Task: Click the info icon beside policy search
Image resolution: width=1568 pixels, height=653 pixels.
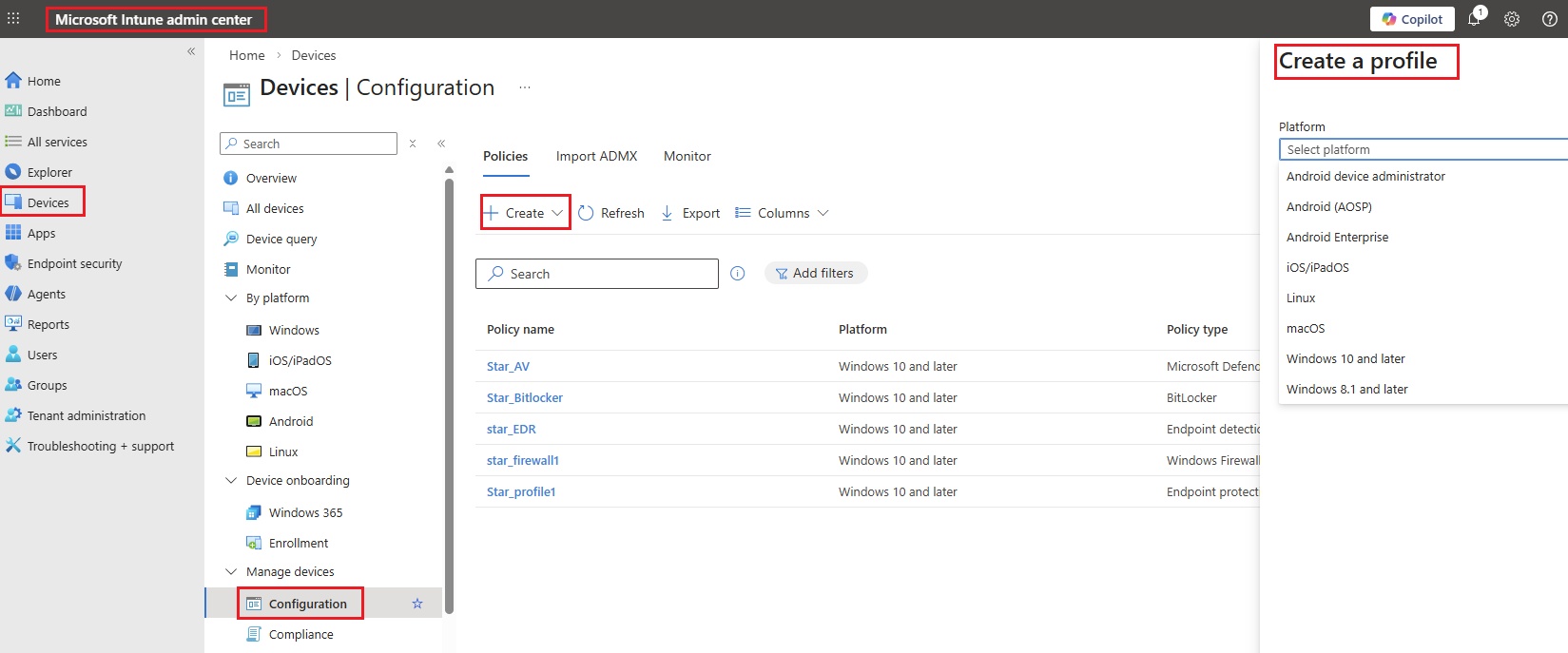Action: 737,274
